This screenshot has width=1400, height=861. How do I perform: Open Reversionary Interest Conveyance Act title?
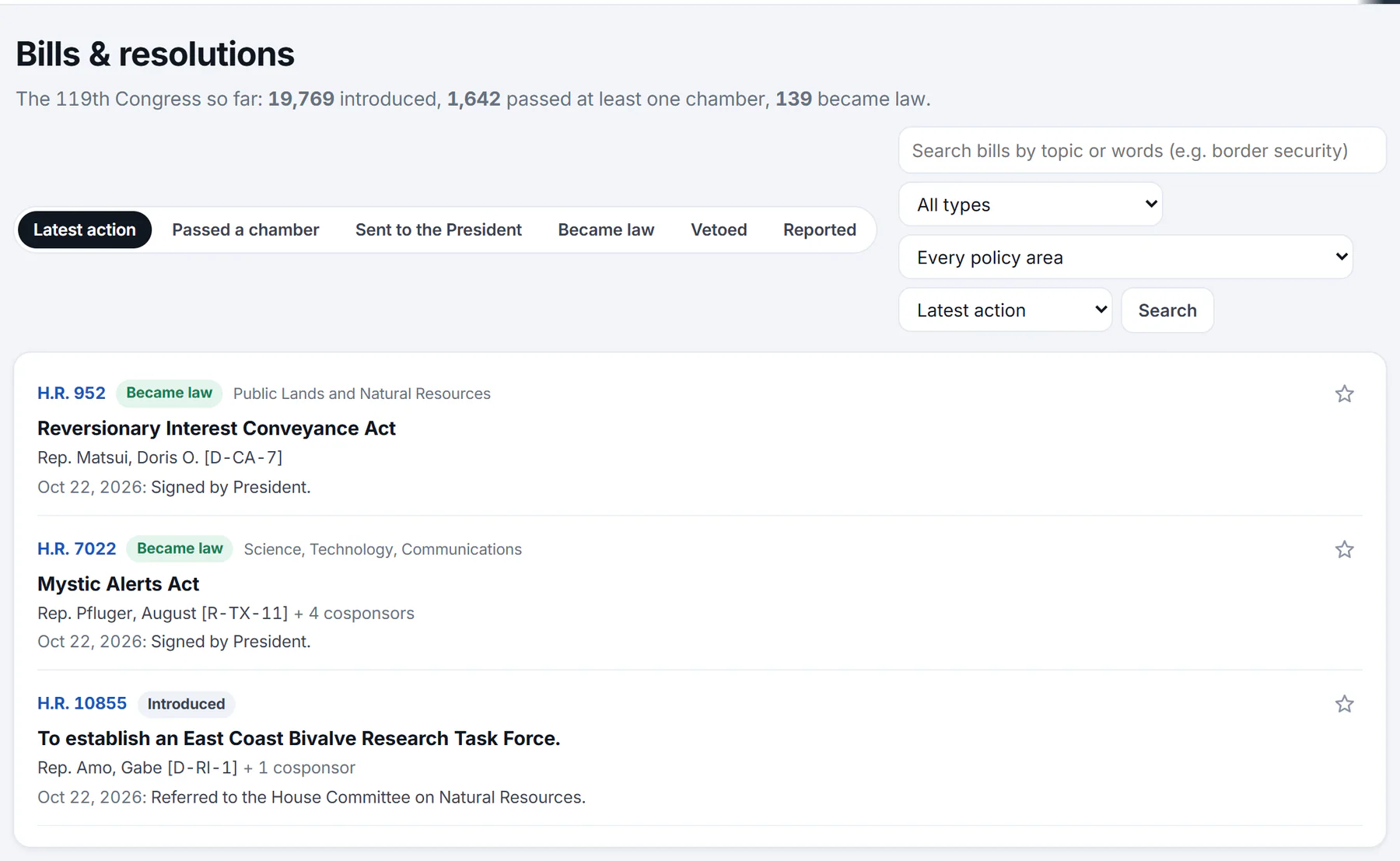coord(216,428)
